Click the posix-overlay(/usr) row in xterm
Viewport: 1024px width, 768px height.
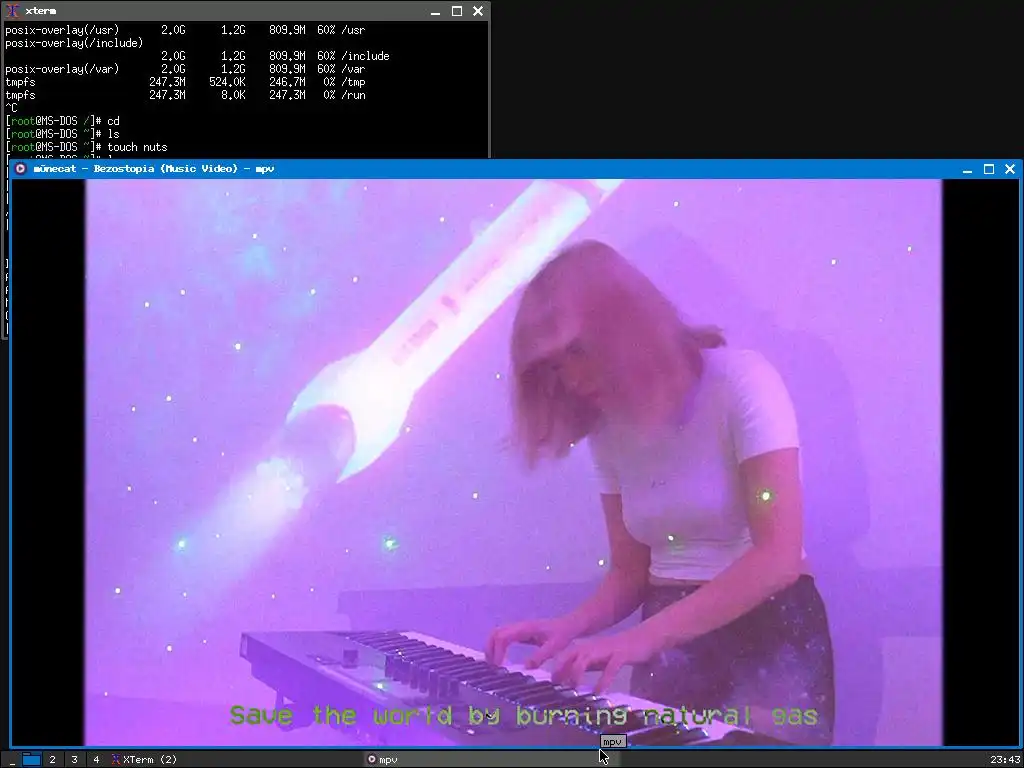[x=185, y=29]
